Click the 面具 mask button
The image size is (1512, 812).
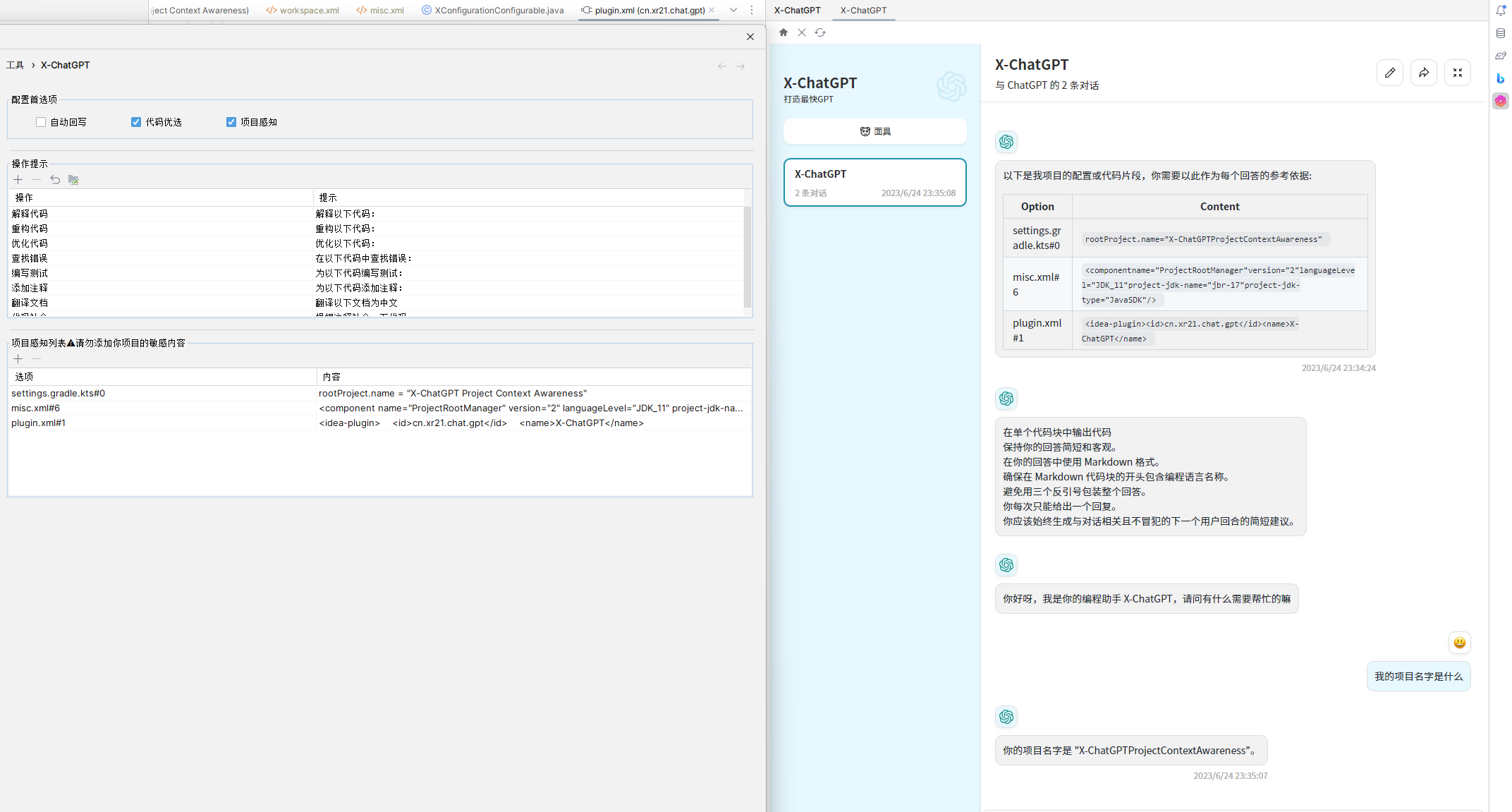coord(874,131)
